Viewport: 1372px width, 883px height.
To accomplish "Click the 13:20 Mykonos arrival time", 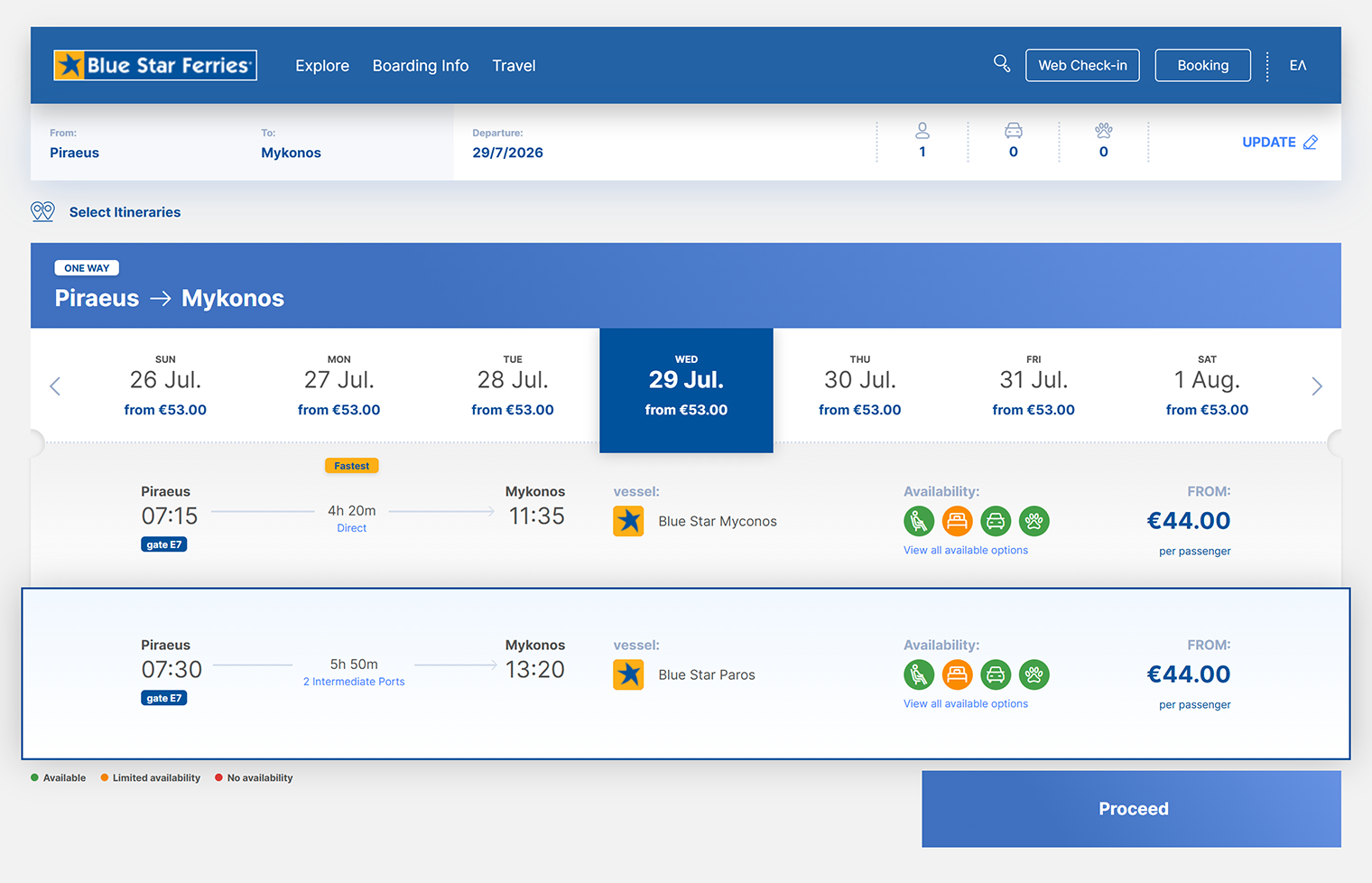I will [x=535, y=670].
